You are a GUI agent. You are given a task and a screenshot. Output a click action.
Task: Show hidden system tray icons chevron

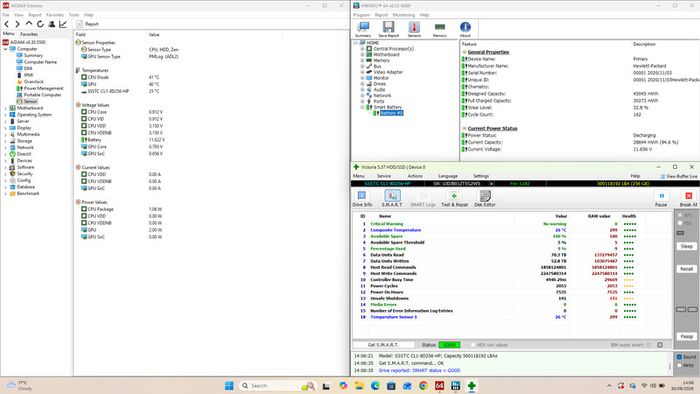[609, 386]
